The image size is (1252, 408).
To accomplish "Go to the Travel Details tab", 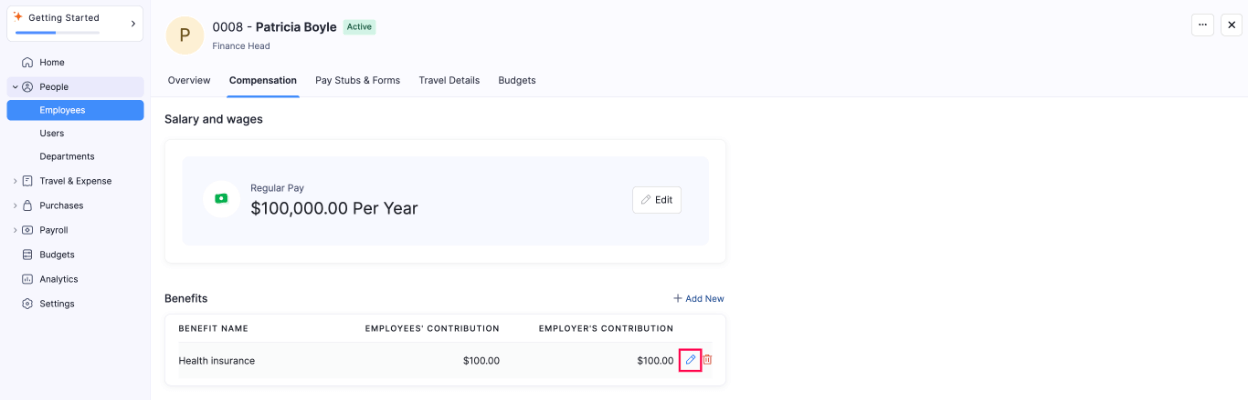I will point(449,80).
